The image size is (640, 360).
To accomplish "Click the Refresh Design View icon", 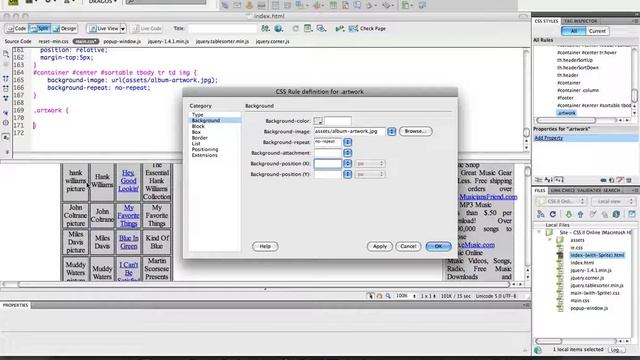I will [296, 29].
